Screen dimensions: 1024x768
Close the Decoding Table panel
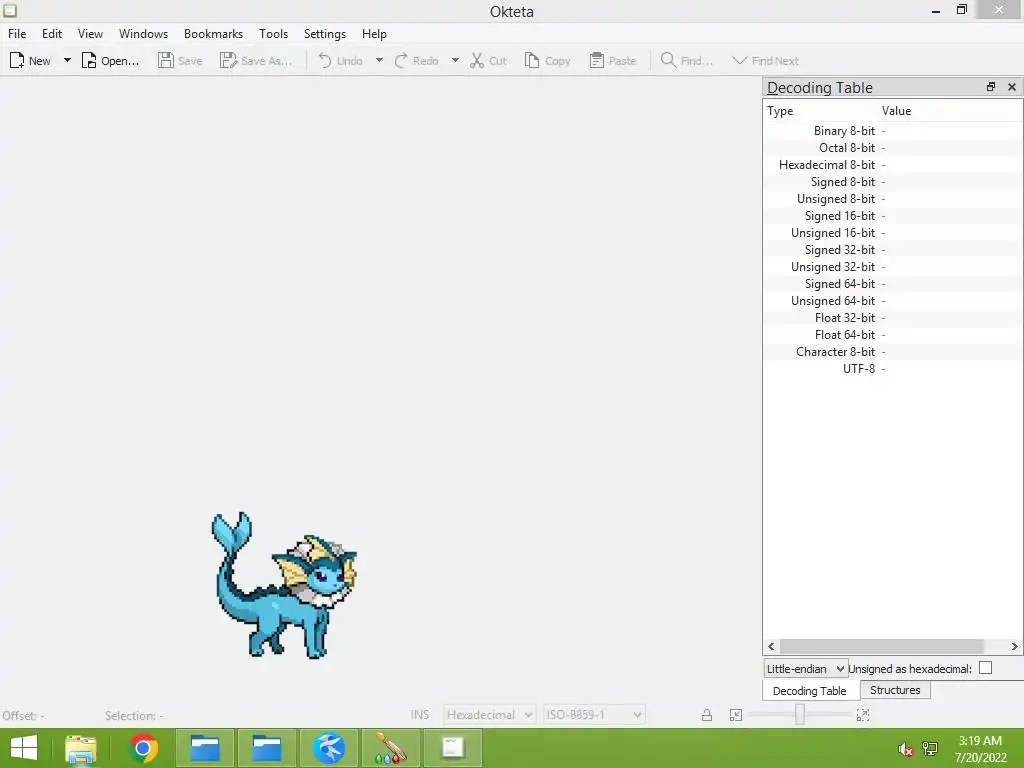coord(1012,87)
